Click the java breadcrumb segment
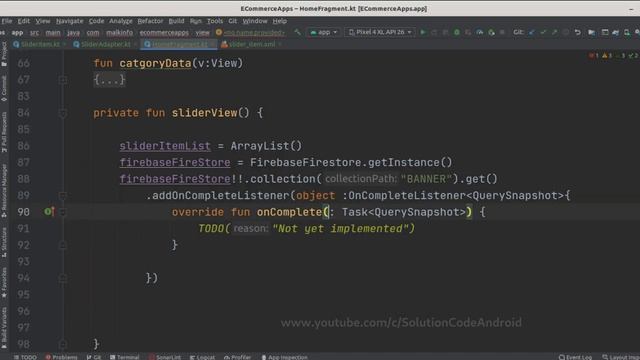 coord(73,32)
